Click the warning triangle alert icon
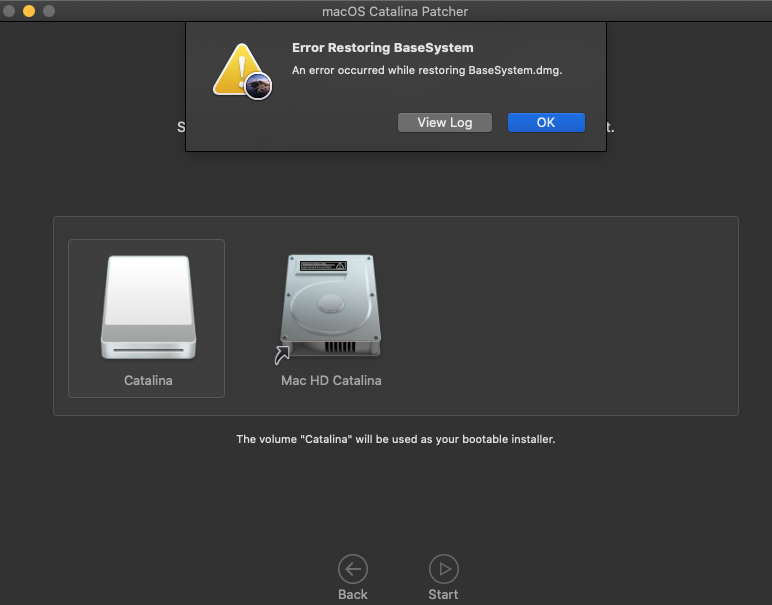This screenshot has height=605, width=772. pyautogui.click(x=242, y=71)
